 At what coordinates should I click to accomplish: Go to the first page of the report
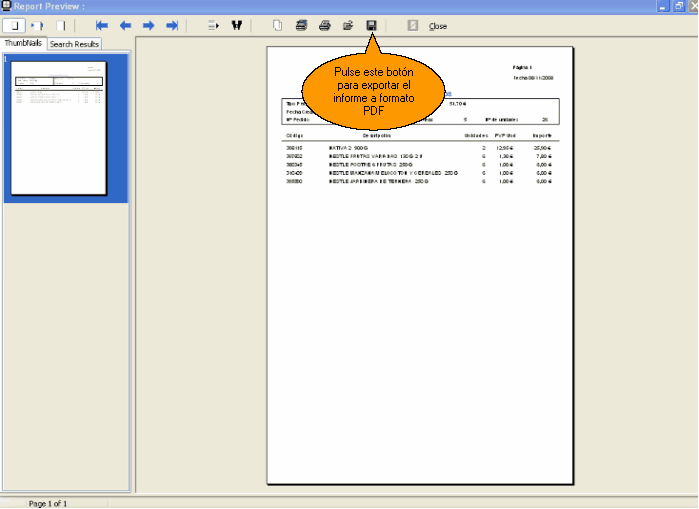101,25
